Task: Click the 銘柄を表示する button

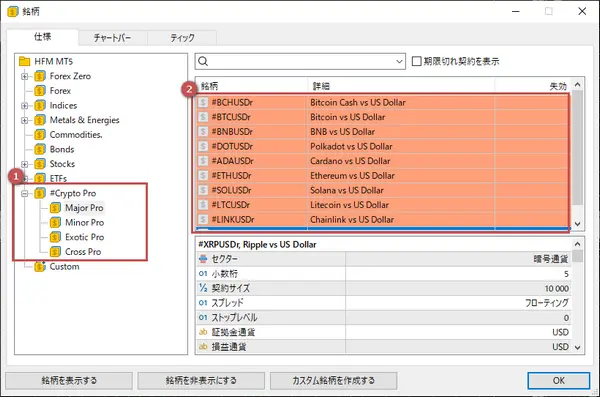Action: (69, 381)
